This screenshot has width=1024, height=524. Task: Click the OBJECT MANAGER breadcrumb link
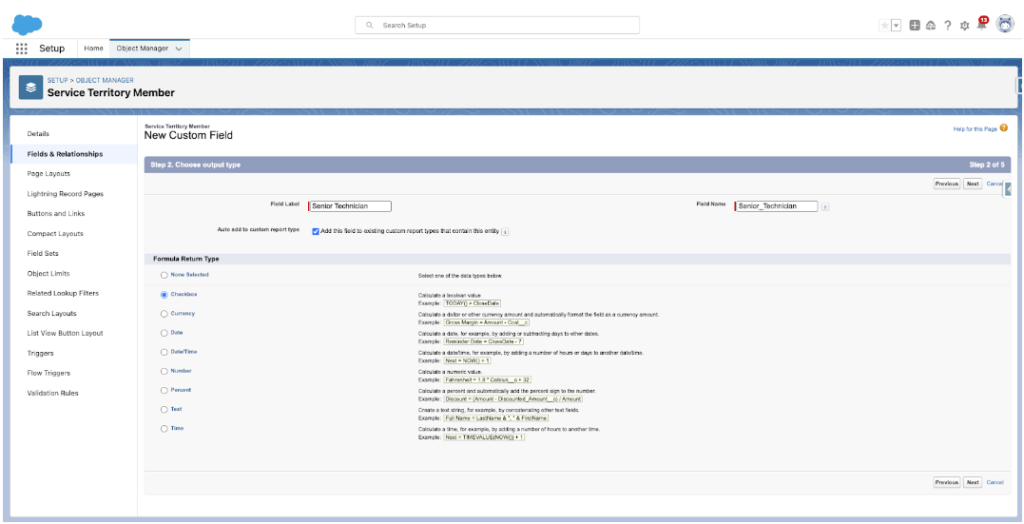coord(105,80)
